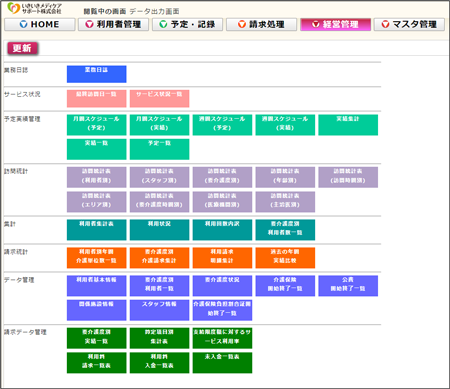Open 公費 開始終了一覧
The height and width of the screenshot is (389, 450).
pyautogui.click(x=348, y=286)
